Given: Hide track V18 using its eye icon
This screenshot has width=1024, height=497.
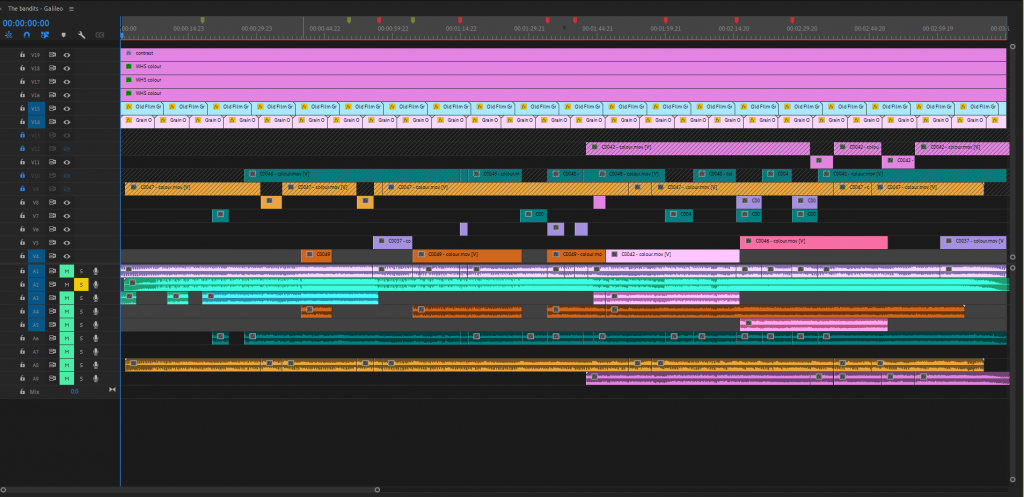Looking at the screenshot, I should point(66,68).
